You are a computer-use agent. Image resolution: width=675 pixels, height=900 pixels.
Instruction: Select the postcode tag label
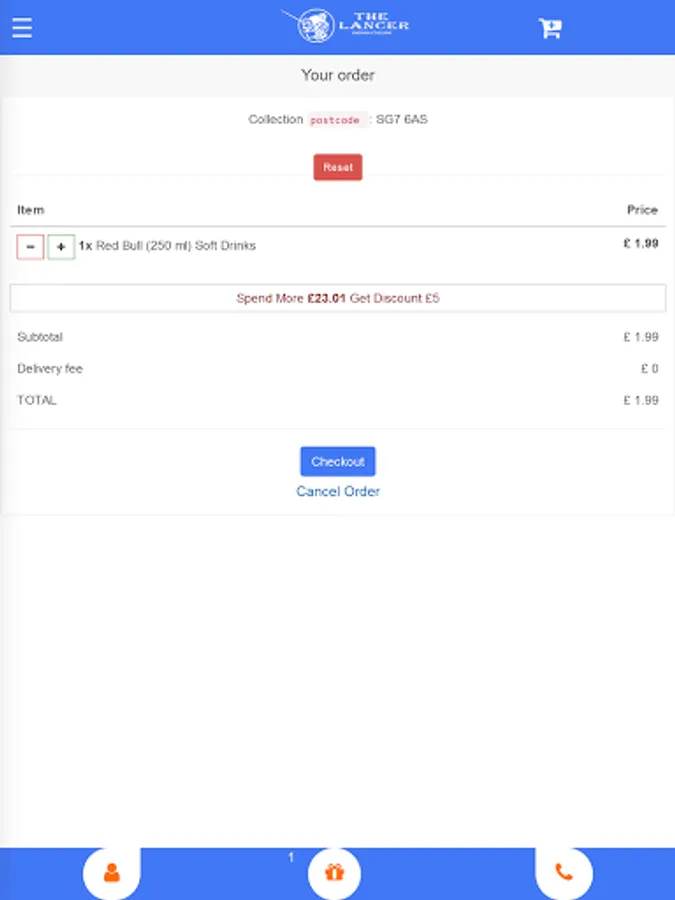[x=334, y=120]
